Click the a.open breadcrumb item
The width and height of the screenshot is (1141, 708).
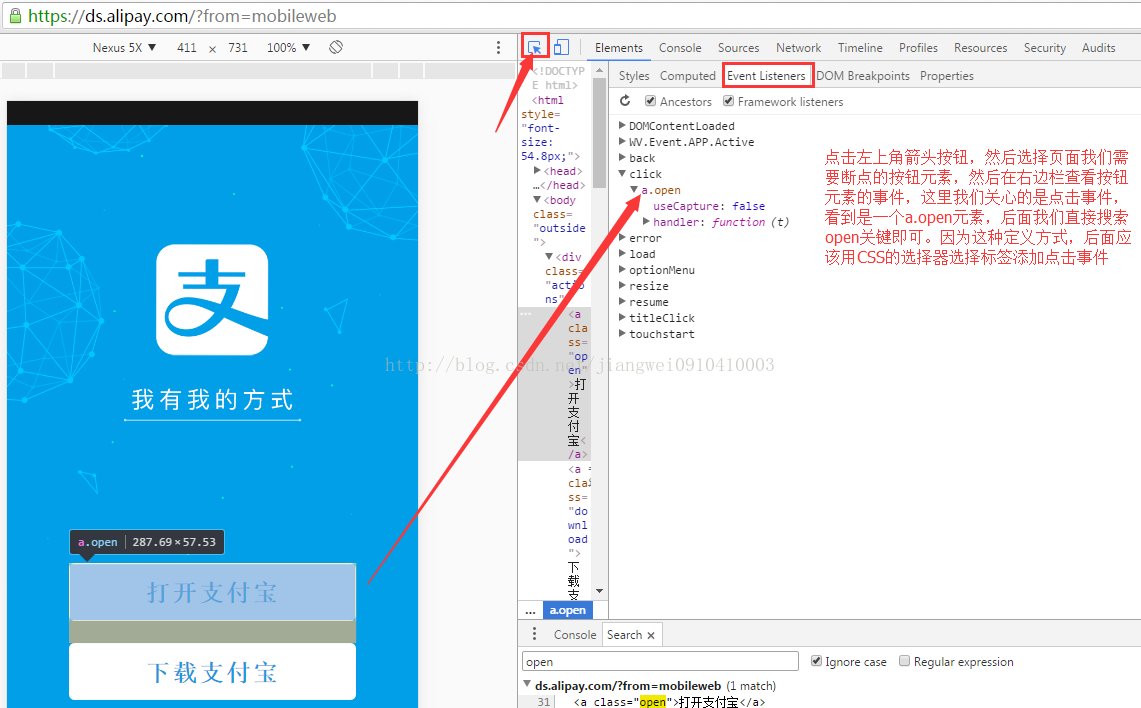(568, 610)
